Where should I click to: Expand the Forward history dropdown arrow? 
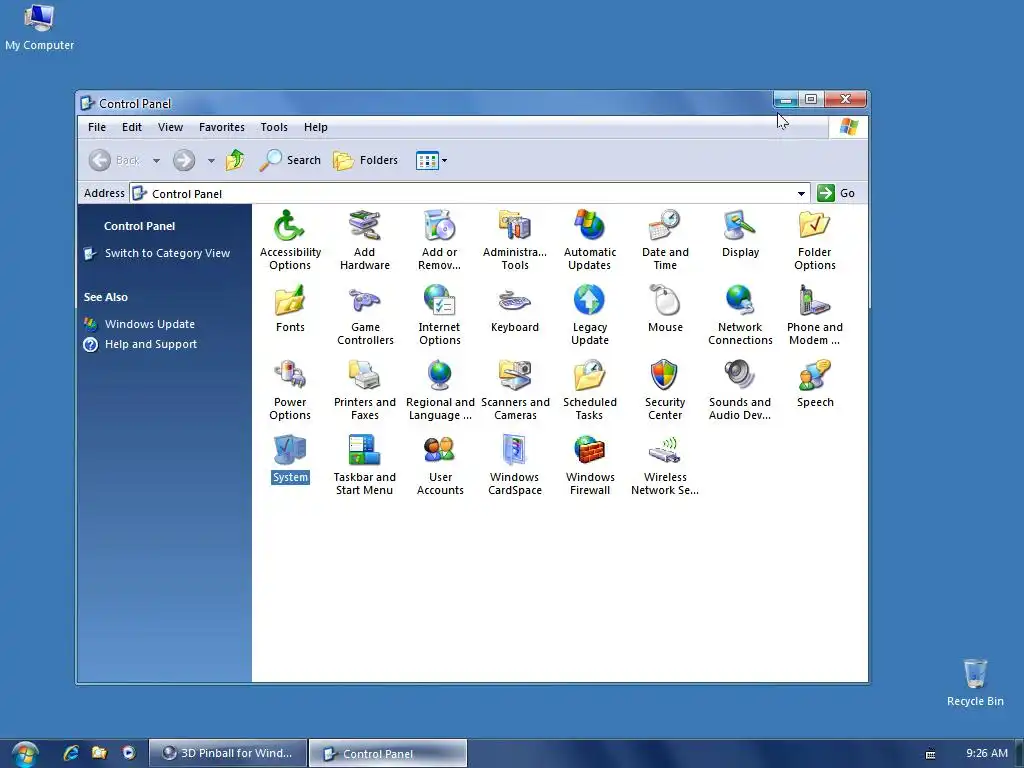211,160
